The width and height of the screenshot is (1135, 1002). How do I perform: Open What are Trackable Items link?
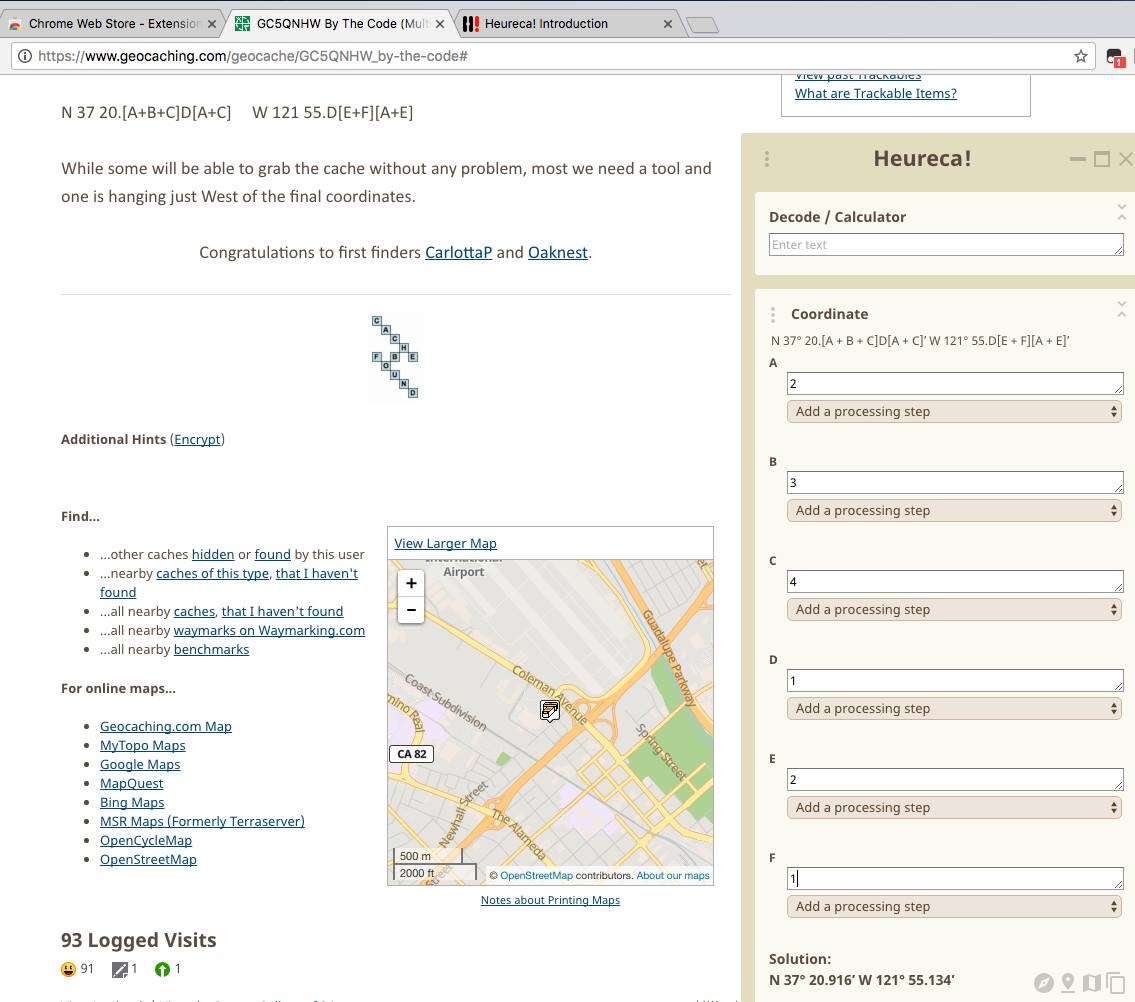click(875, 93)
